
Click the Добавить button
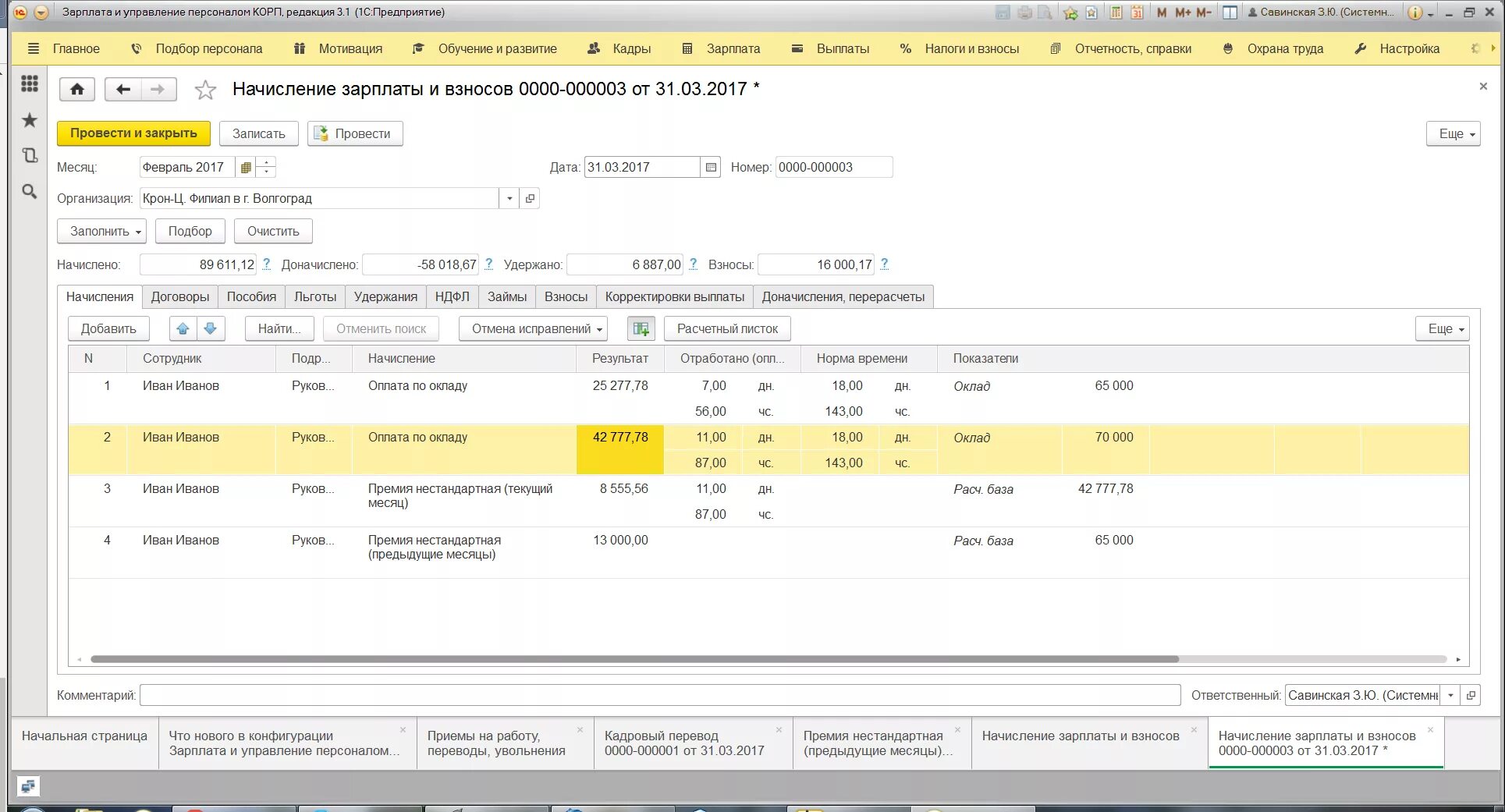(x=108, y=328)
